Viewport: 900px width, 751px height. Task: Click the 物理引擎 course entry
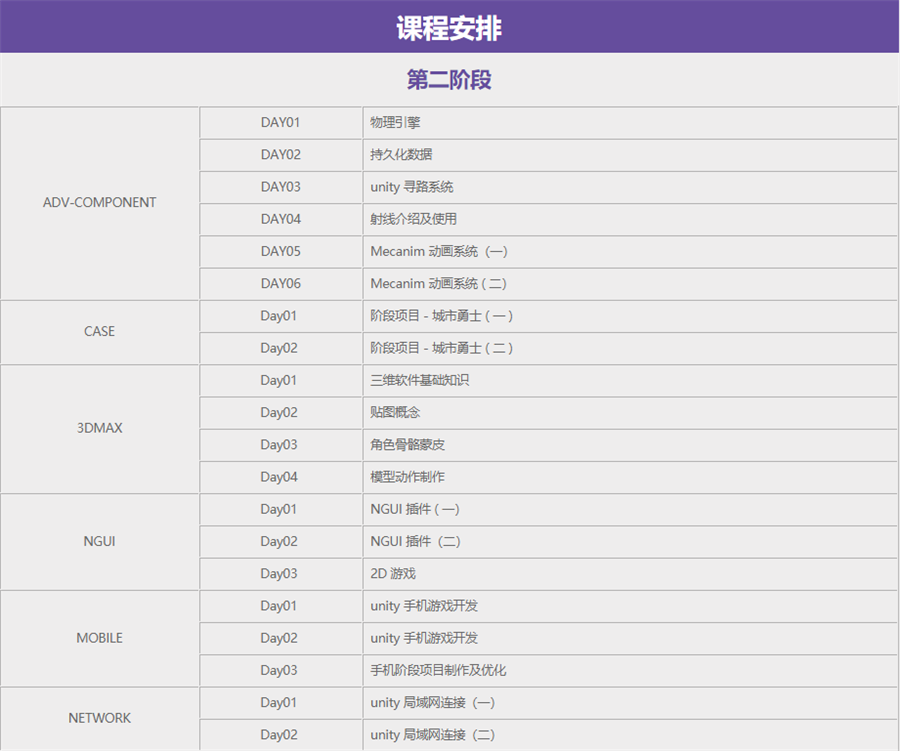tap(395, 122)
